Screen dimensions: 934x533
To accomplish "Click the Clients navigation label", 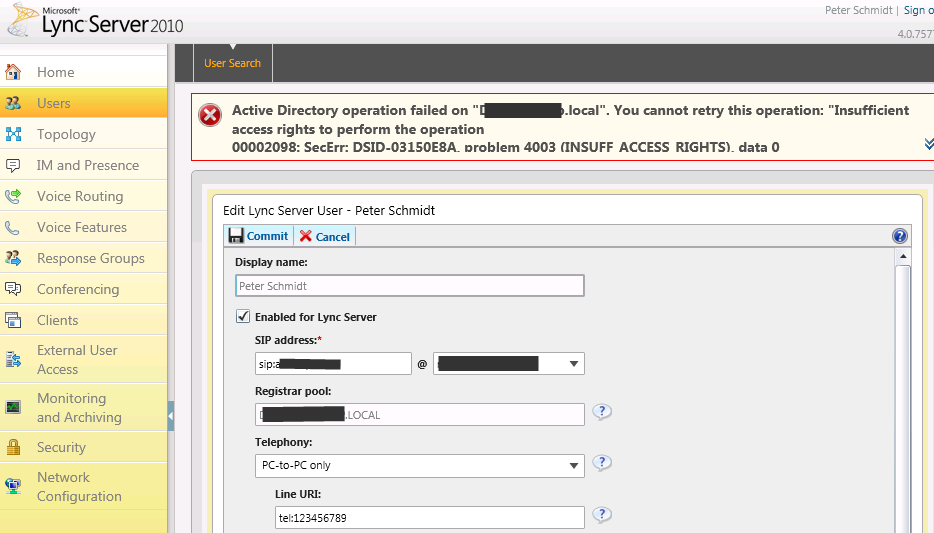I will [x=57, y=320].
